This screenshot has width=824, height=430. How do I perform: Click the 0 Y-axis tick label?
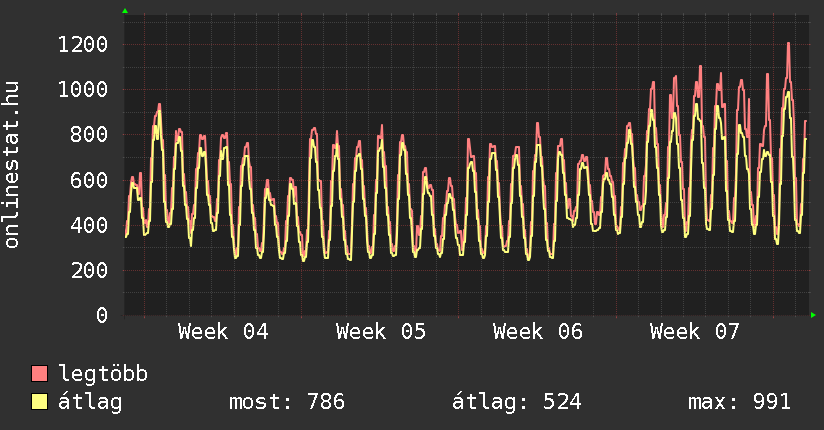(x=101, y=316)
